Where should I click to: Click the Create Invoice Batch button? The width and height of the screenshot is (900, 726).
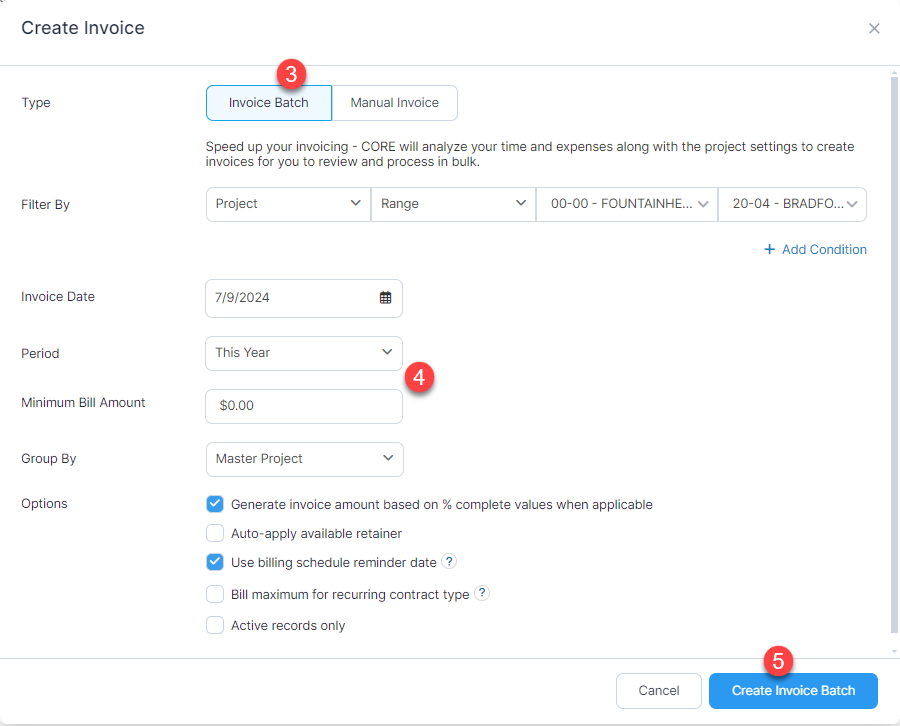pos(793,690)
